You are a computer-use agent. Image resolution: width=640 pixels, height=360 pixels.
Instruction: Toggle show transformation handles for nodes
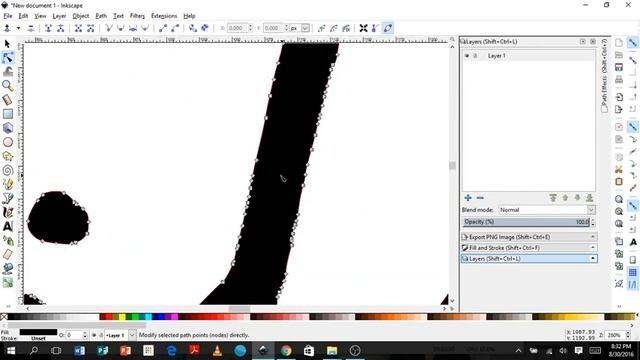tap(363, 28)
